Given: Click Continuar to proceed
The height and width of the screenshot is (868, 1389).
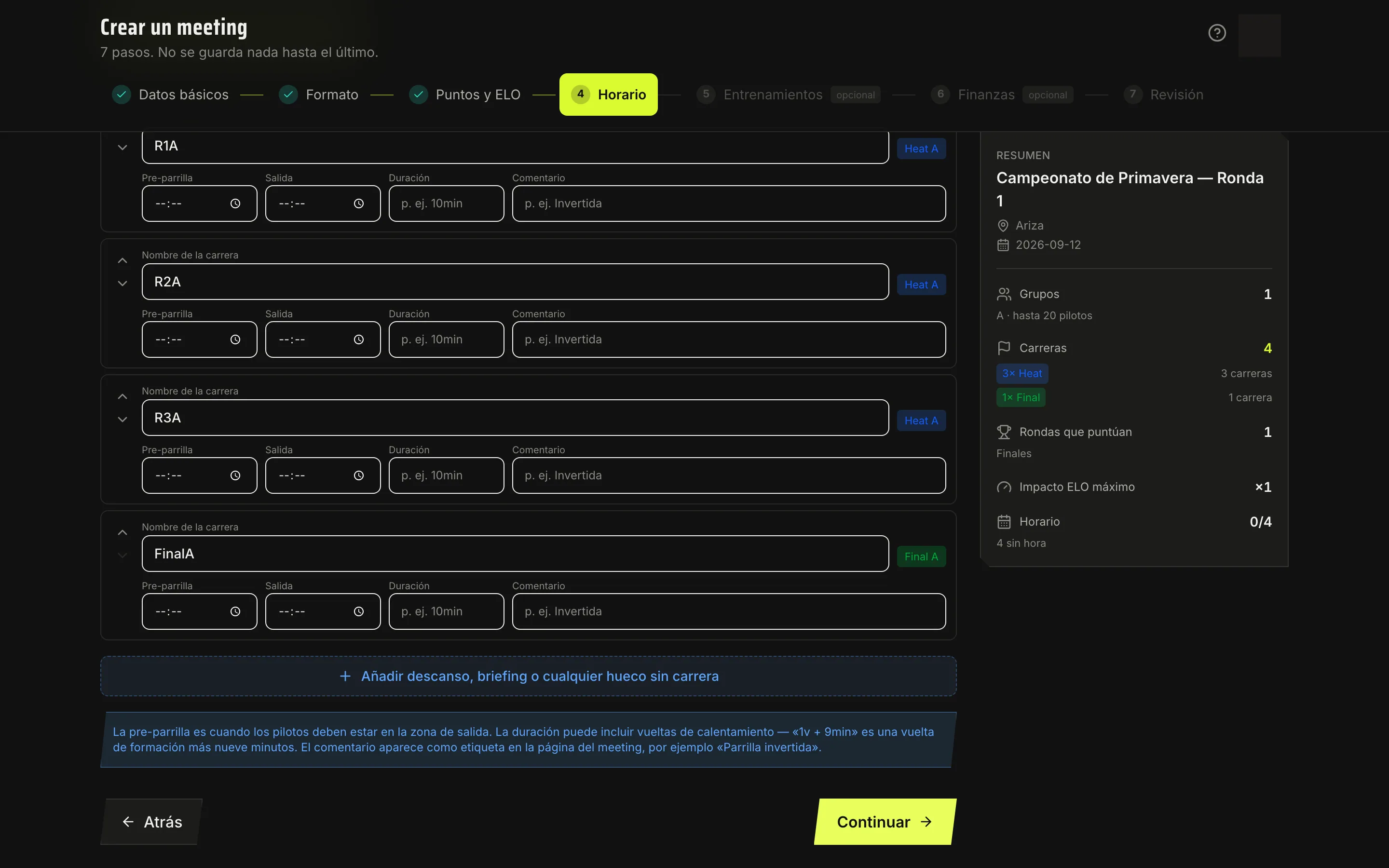Looking at the screenshot, I should pyautogui.click(x=885, y=822).
